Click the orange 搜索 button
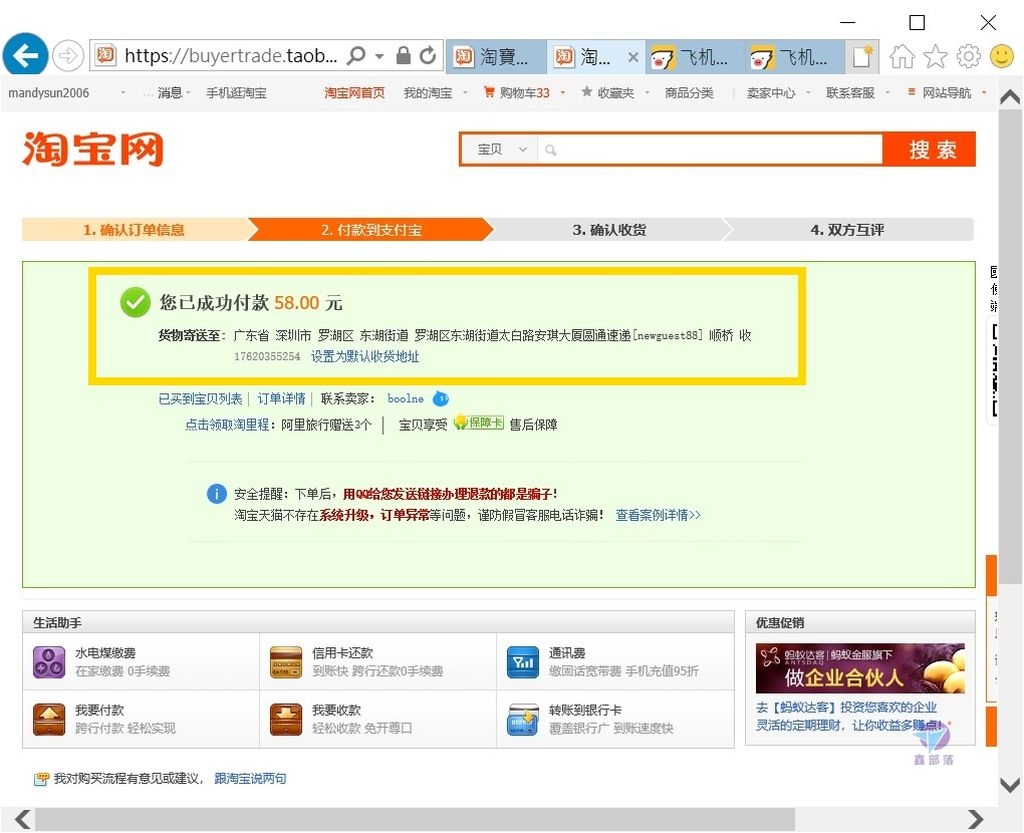The height and width of the screenshot is (833, 1024). coord(930,149)
